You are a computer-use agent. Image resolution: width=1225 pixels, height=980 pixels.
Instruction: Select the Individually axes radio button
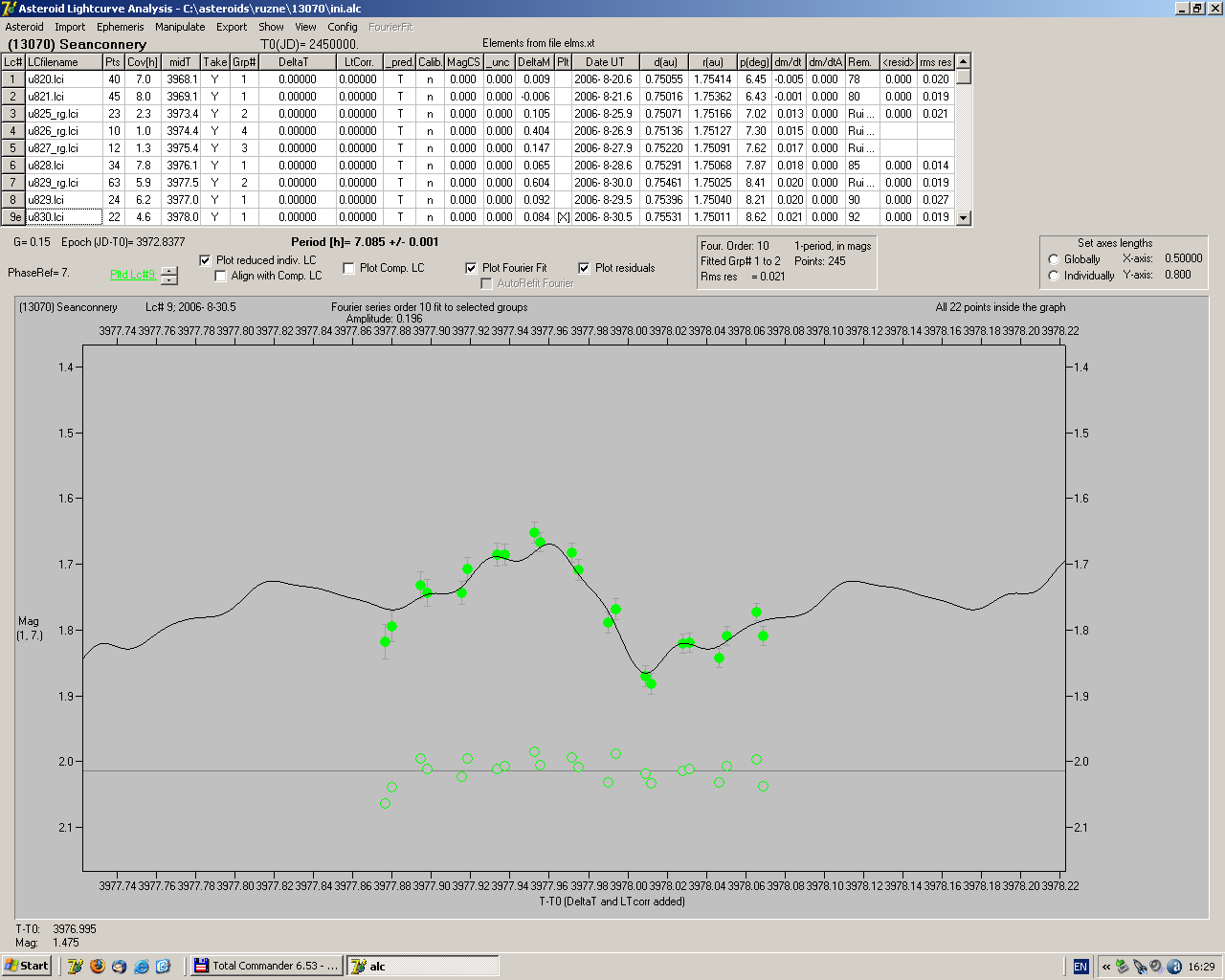(1054, 276)
